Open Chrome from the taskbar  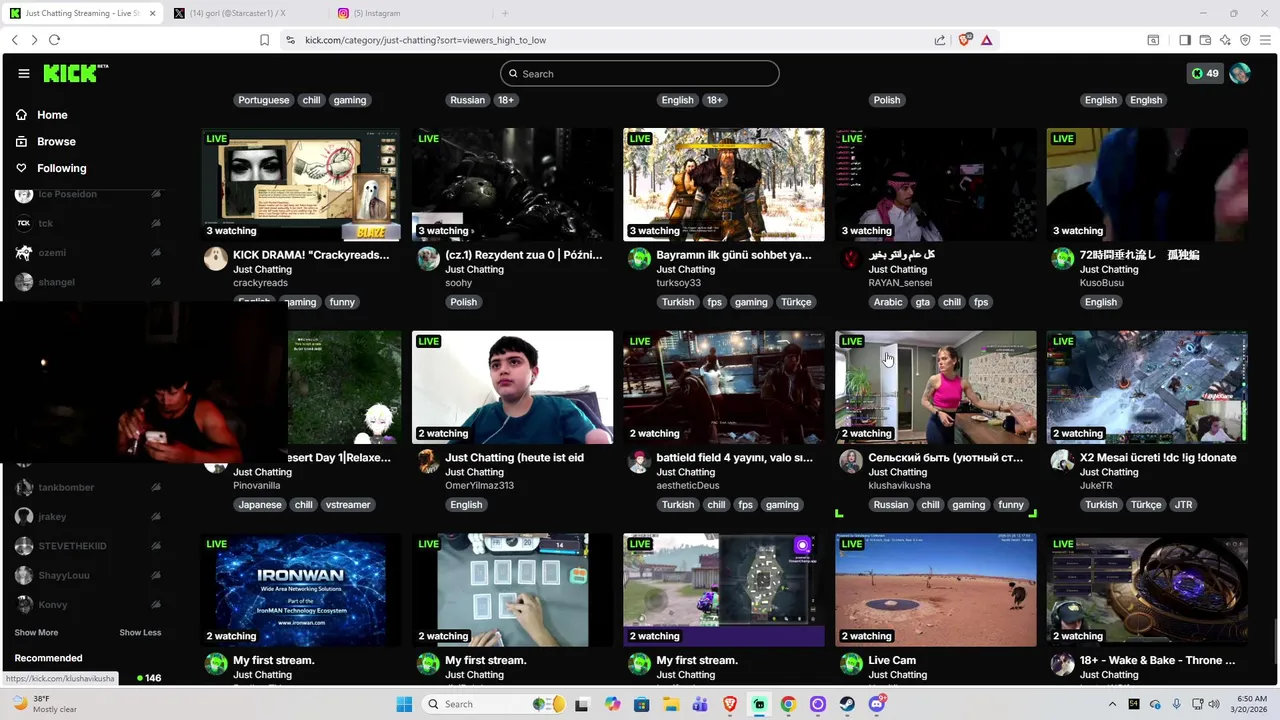click(788, 704)
